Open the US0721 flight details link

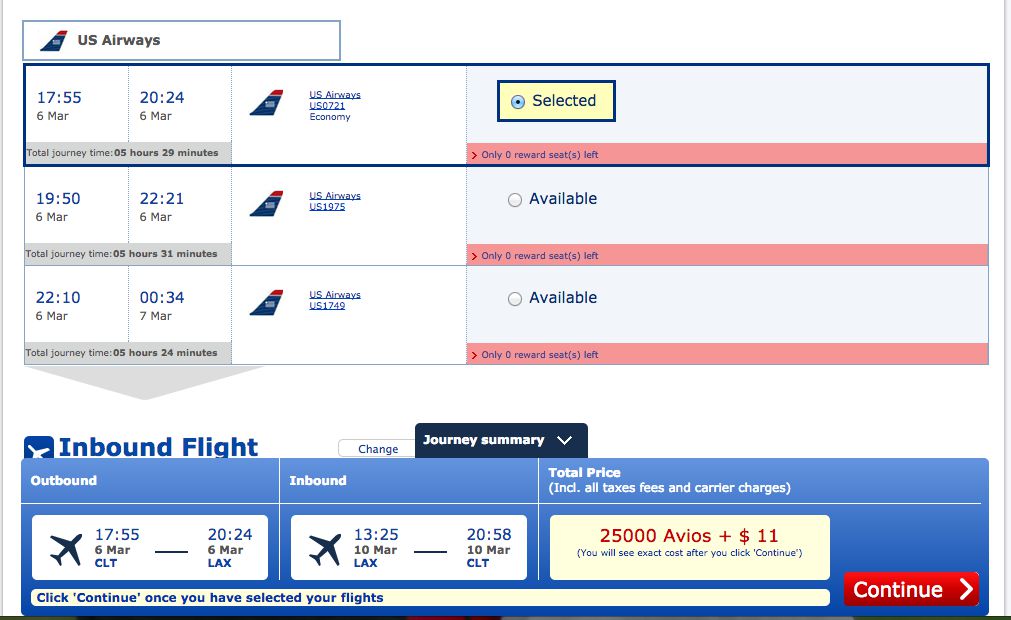(327, 106)
